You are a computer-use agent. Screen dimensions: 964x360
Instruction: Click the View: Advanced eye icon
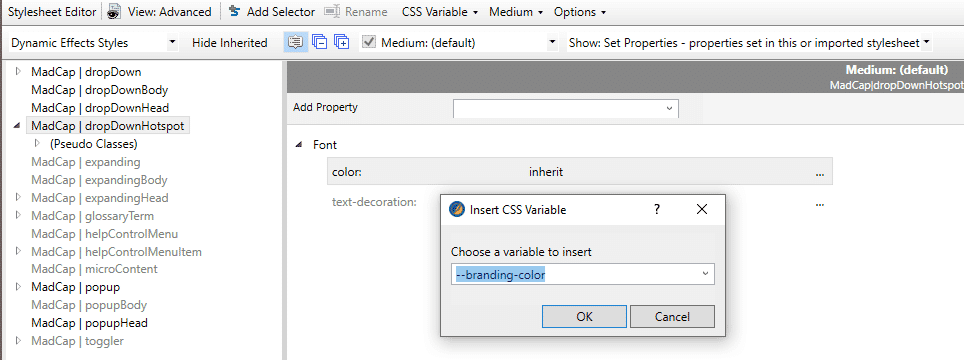click(x=114, y=12)
